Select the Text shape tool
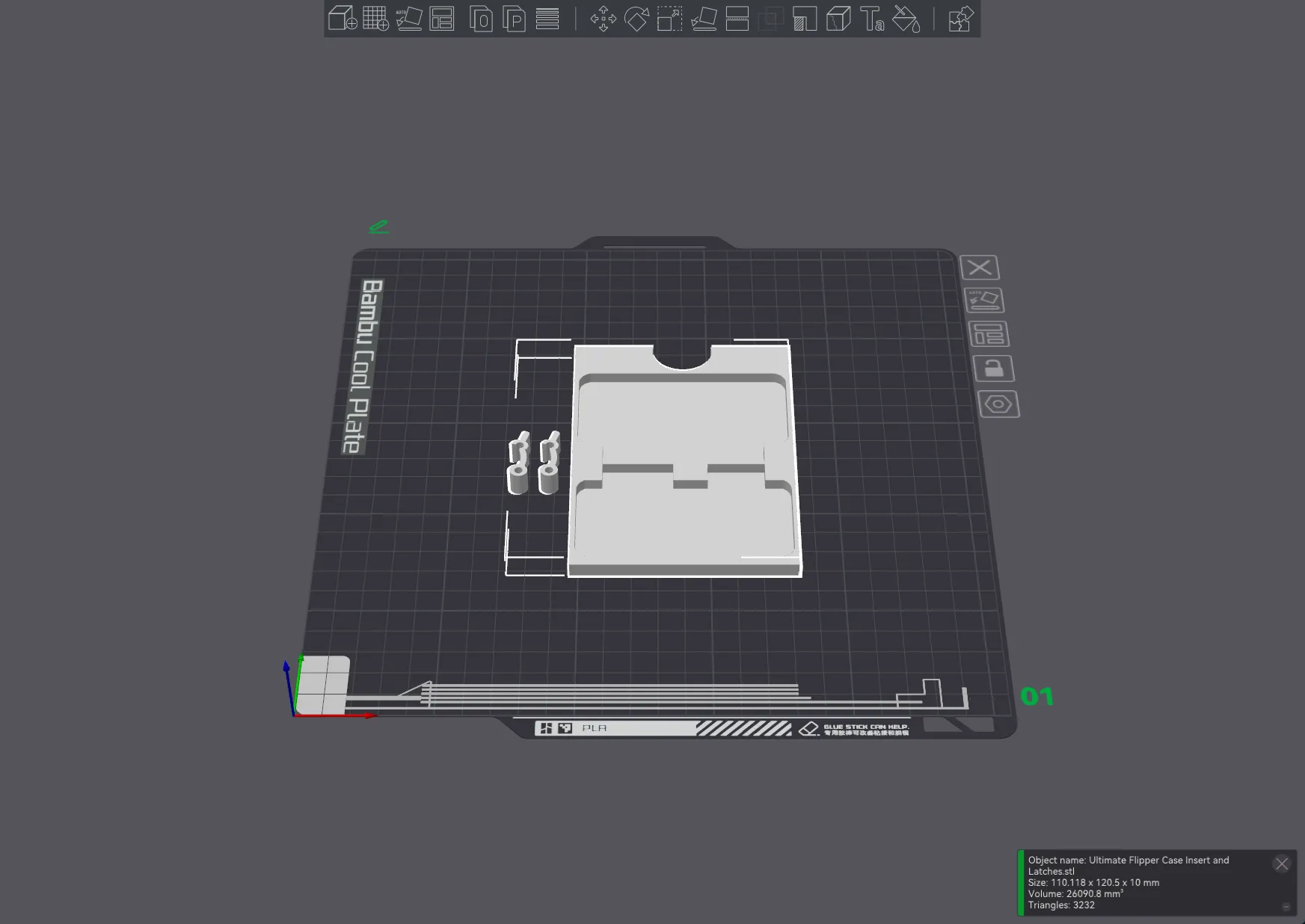The width and height of the screenshot is (1305, 924). click(x=872, y=19)
